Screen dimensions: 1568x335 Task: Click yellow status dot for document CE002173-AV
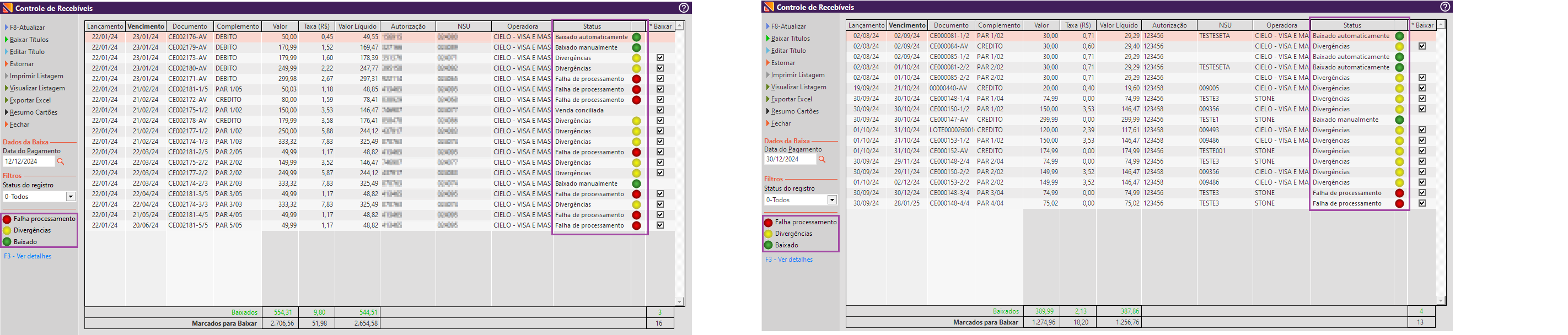[x=637, y=58]
